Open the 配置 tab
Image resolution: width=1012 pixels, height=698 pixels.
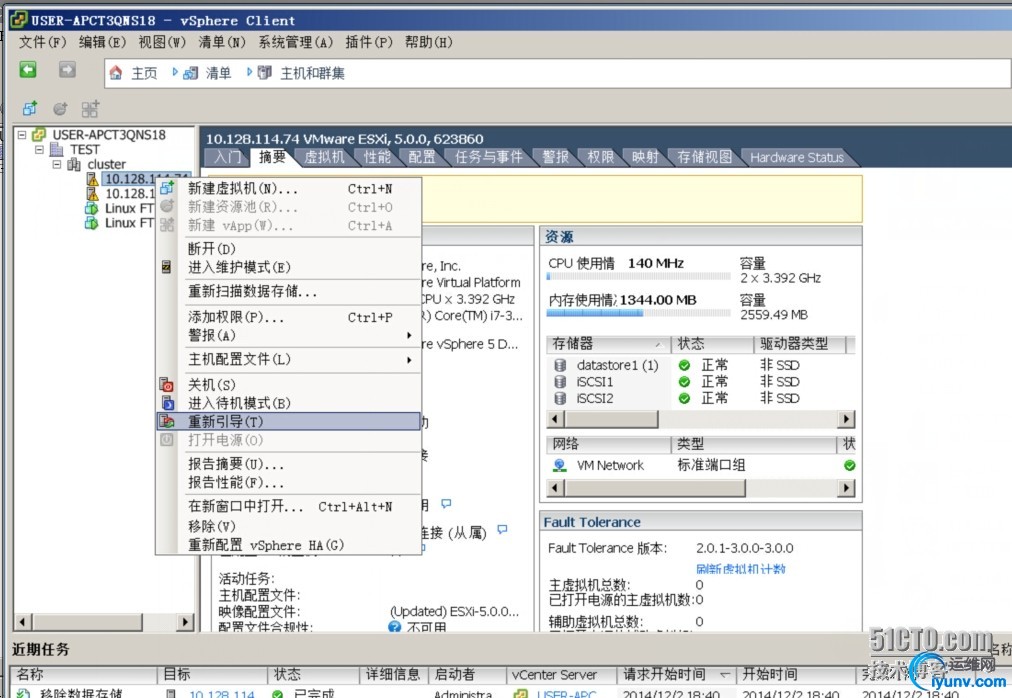click(x=422, y=157)
